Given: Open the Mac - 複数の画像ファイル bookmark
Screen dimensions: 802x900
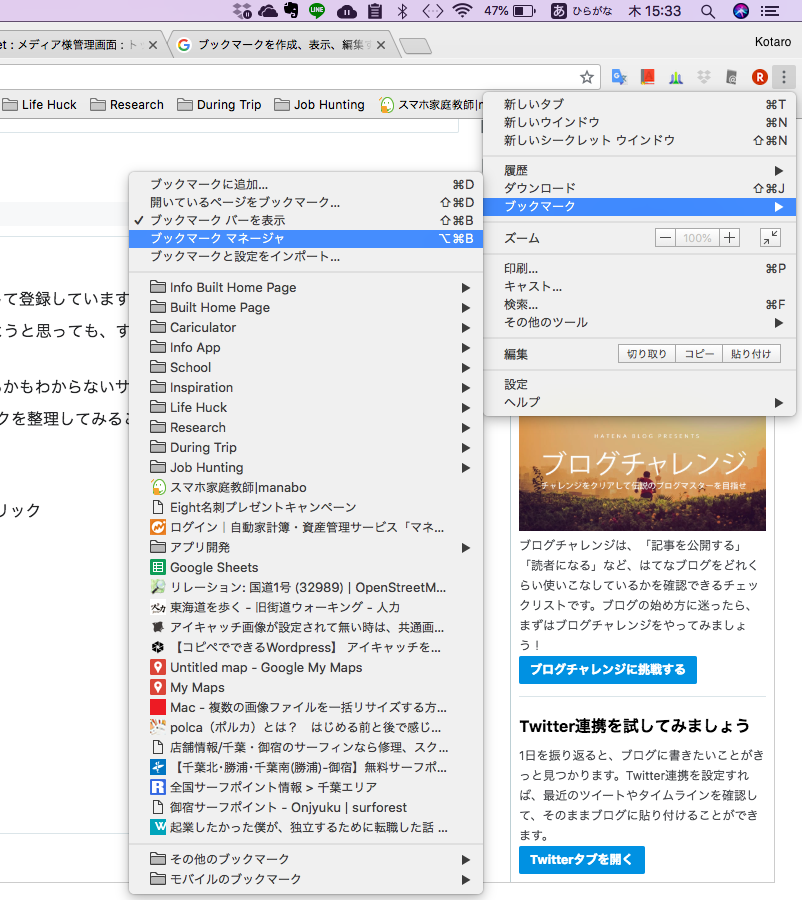Looking at the screenshot, I should (x=306, y=707).
